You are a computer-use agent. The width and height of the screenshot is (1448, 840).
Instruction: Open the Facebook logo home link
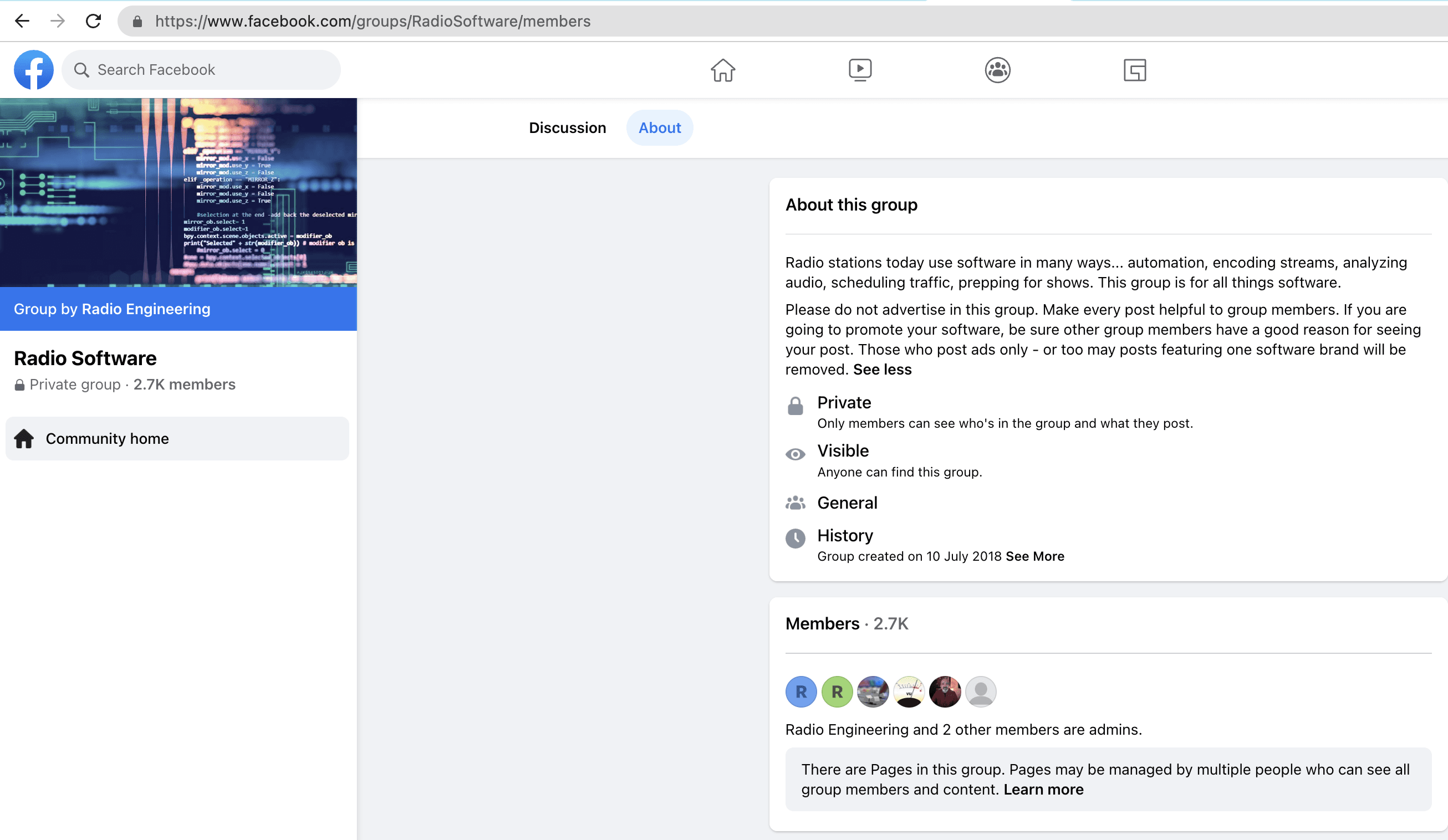(34, 69)
